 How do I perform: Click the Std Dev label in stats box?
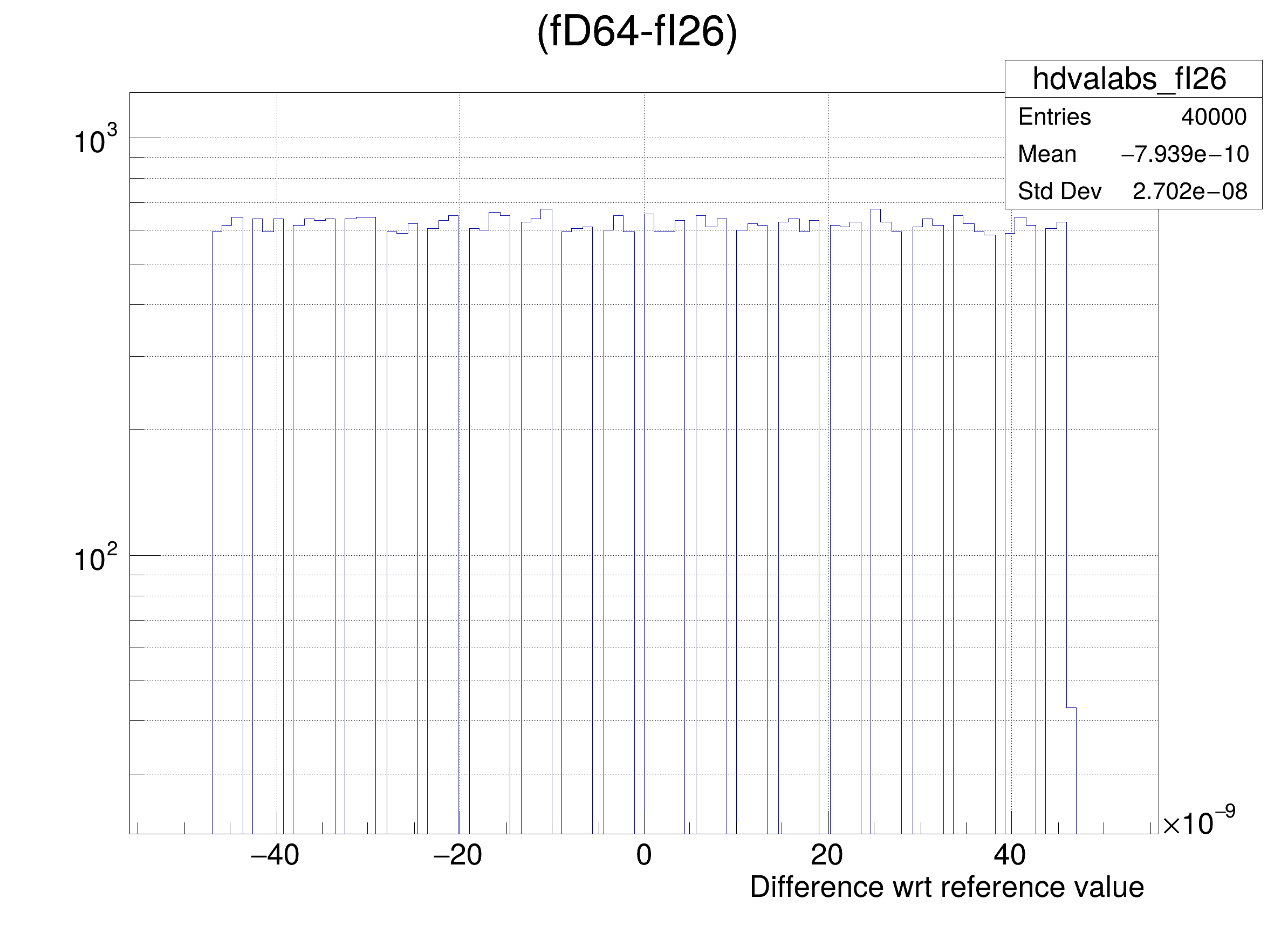pyautogui.click(x=1059, y=192)
